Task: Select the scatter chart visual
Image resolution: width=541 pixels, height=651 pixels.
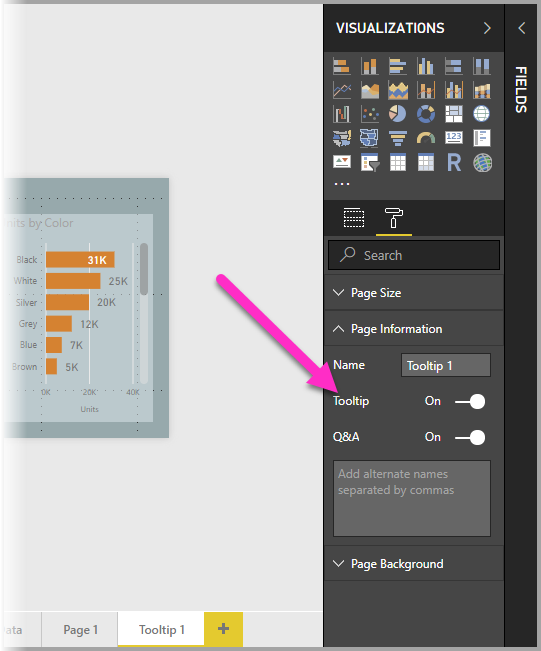Action: coord(370,114)
